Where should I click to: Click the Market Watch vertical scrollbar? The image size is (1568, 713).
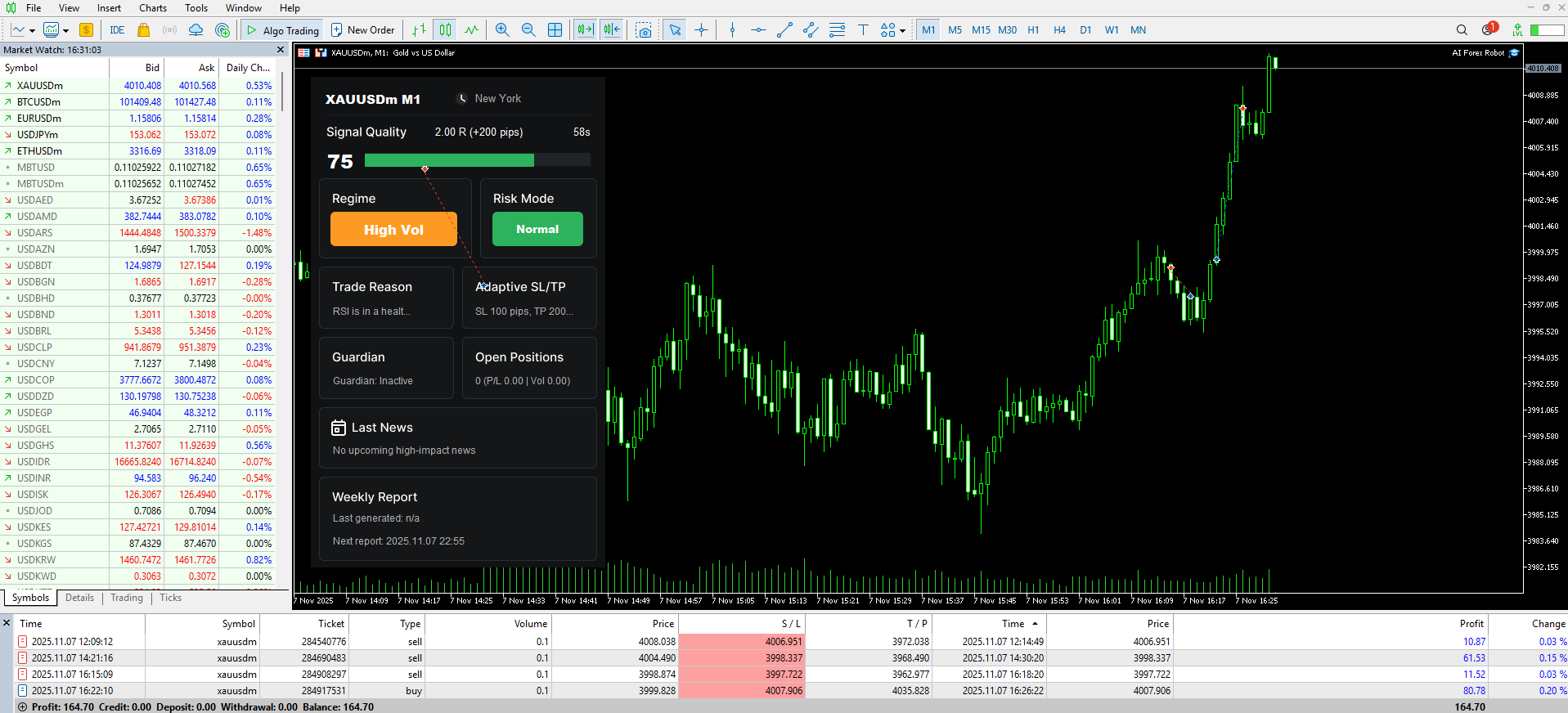point(282,91)
